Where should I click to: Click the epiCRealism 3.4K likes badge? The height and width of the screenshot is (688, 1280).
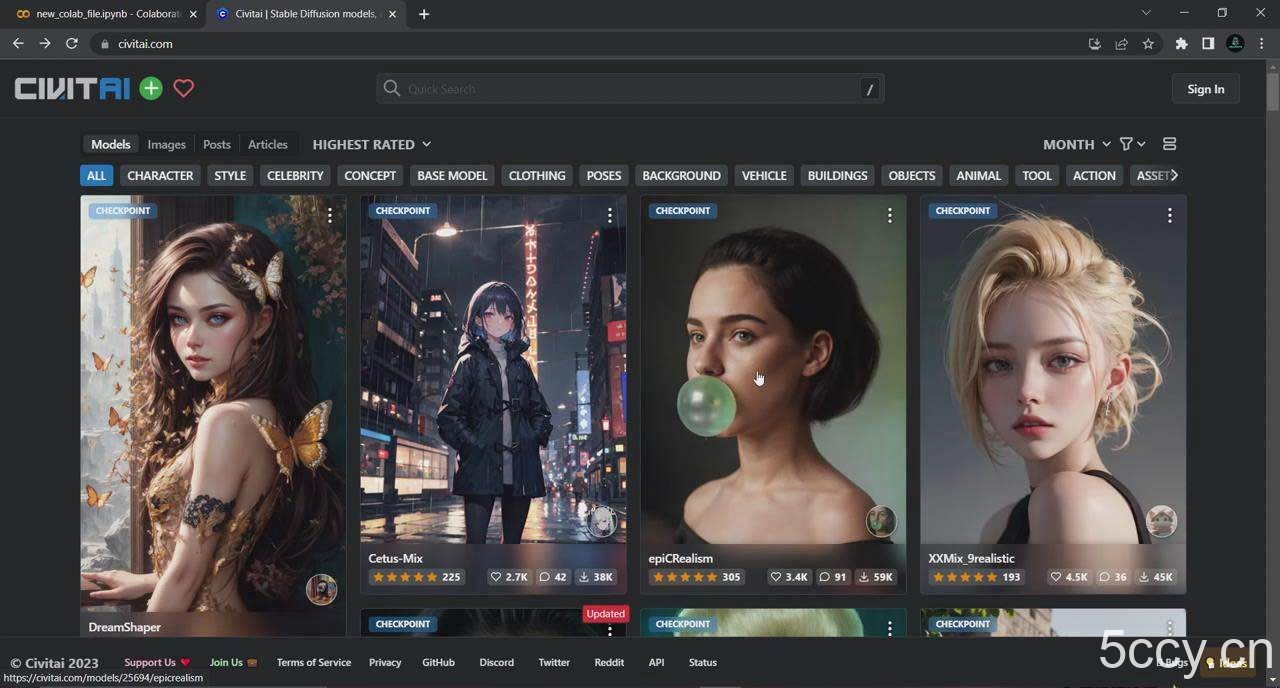coord(788,577)
